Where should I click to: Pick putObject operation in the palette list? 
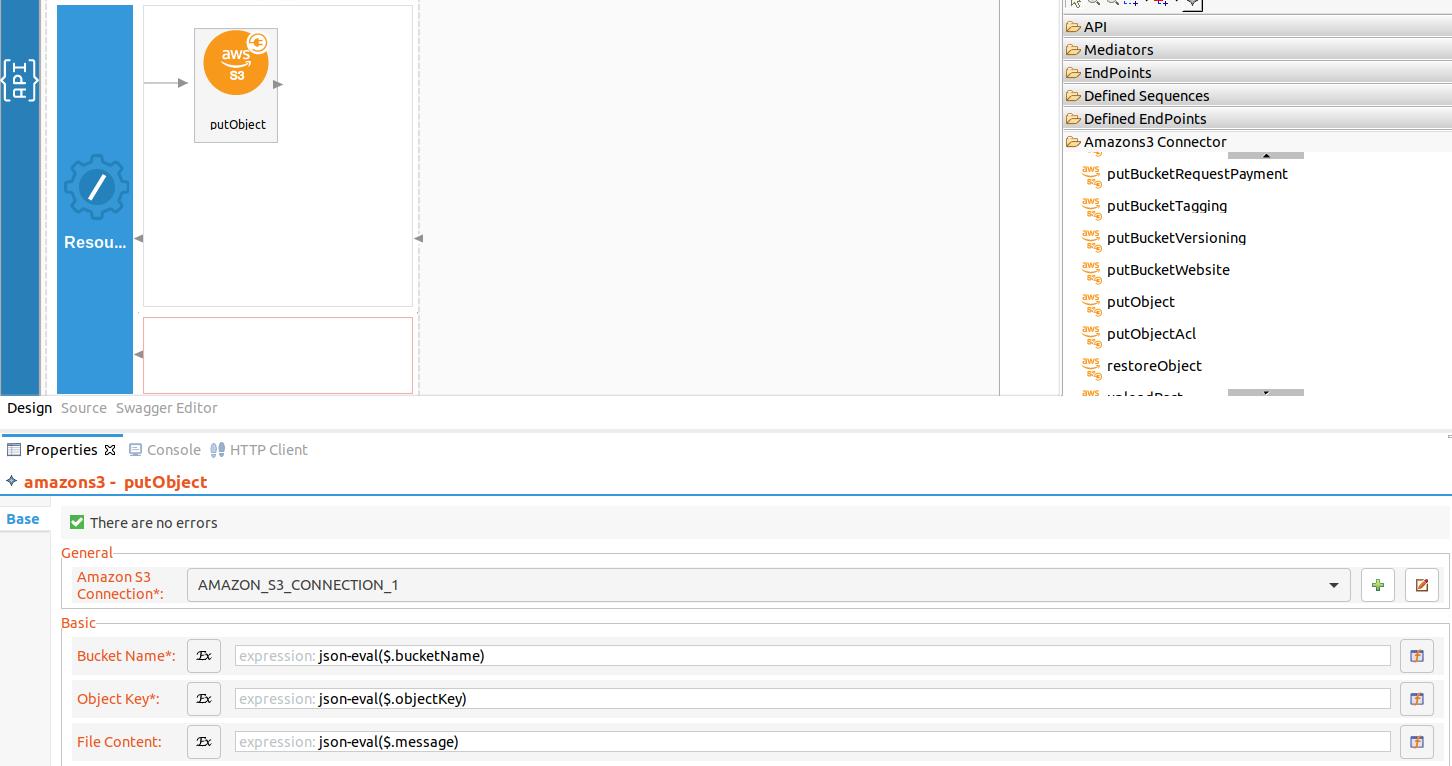[1140, 302]
